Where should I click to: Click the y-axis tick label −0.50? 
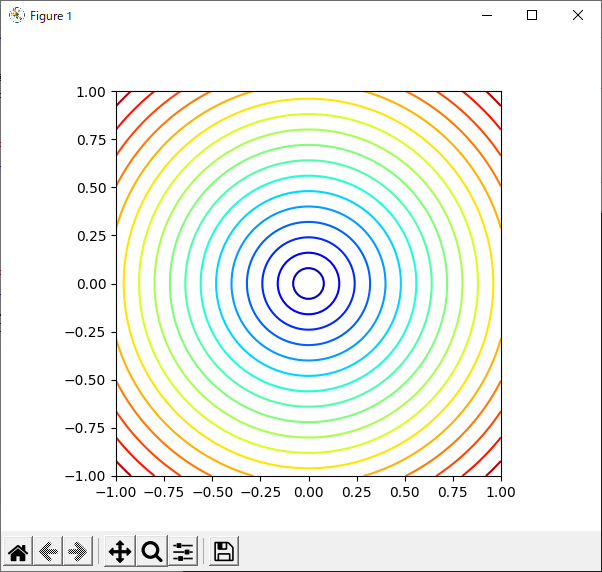(x=87, y=380)
